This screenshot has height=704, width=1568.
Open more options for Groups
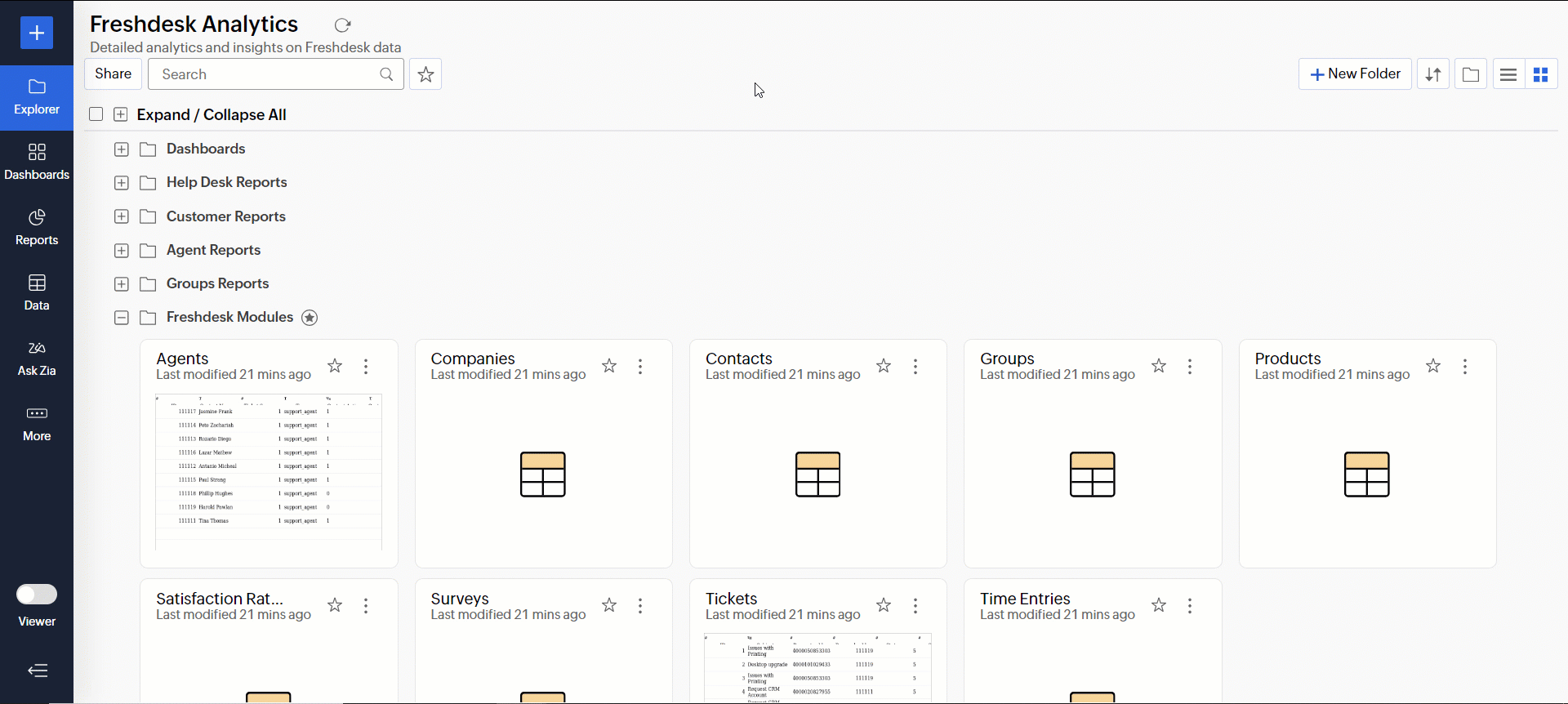point(1190,367)
